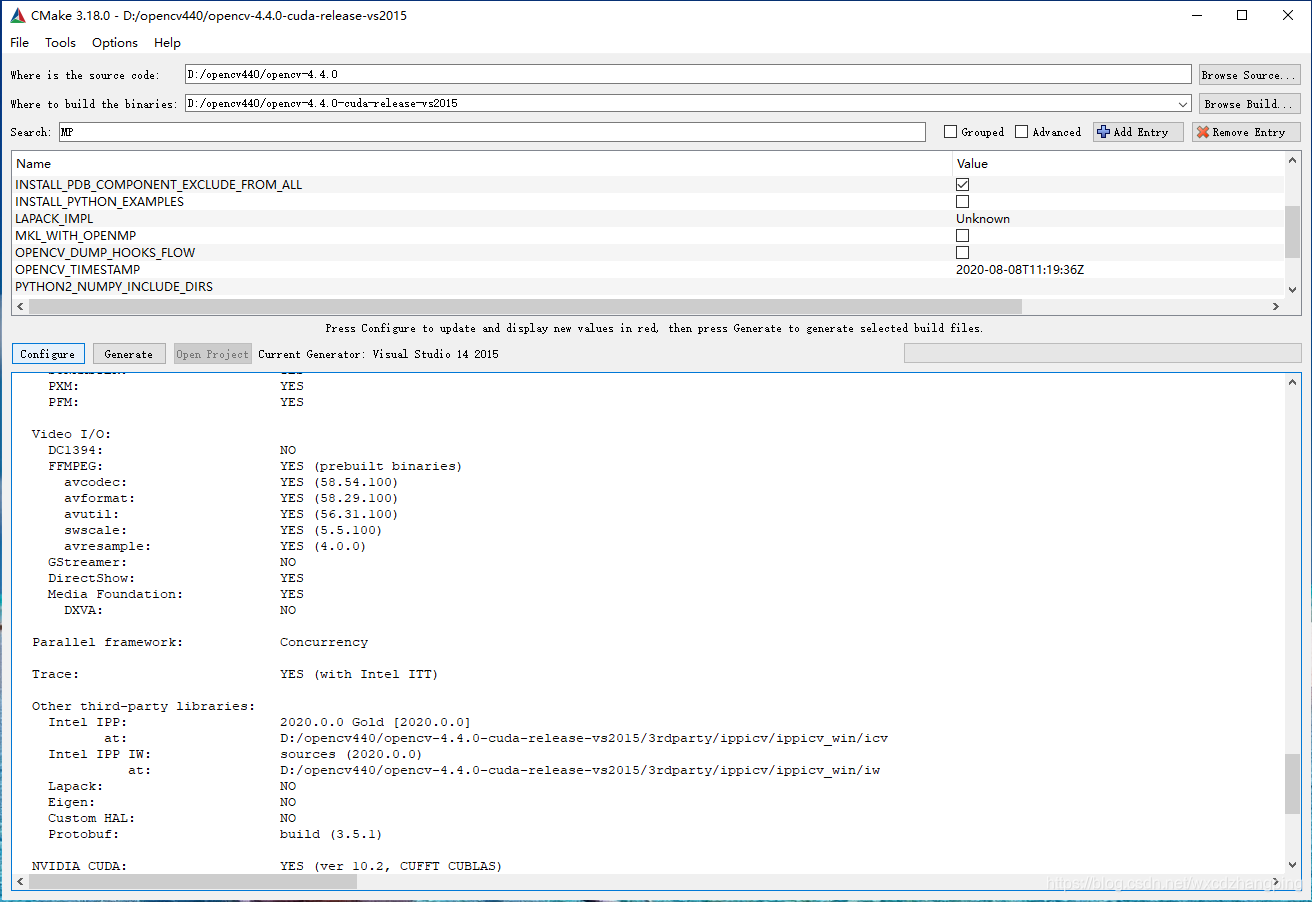Click the Name column header

point(482,163)
